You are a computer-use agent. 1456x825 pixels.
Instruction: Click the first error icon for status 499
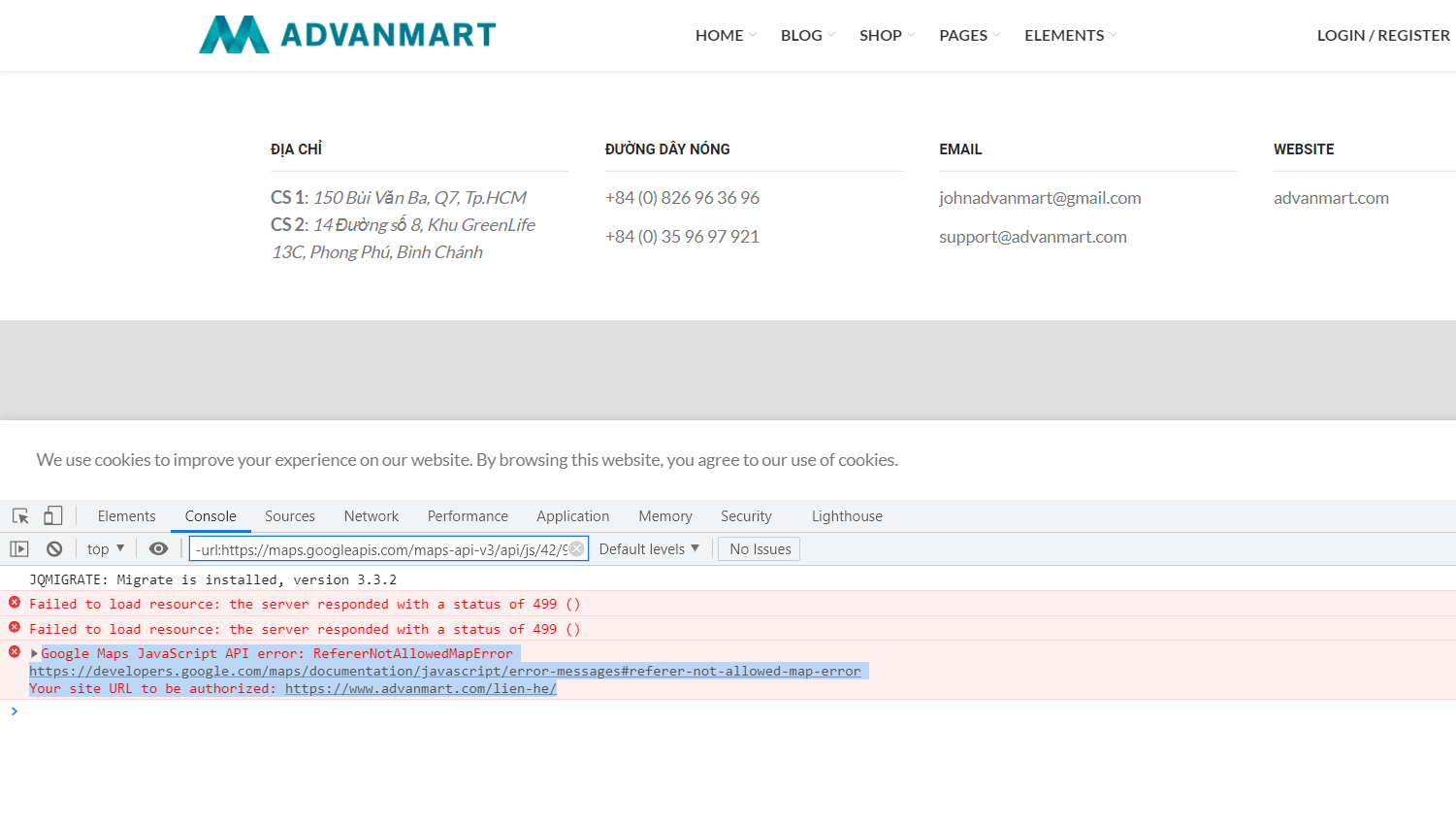pos(15,603)
